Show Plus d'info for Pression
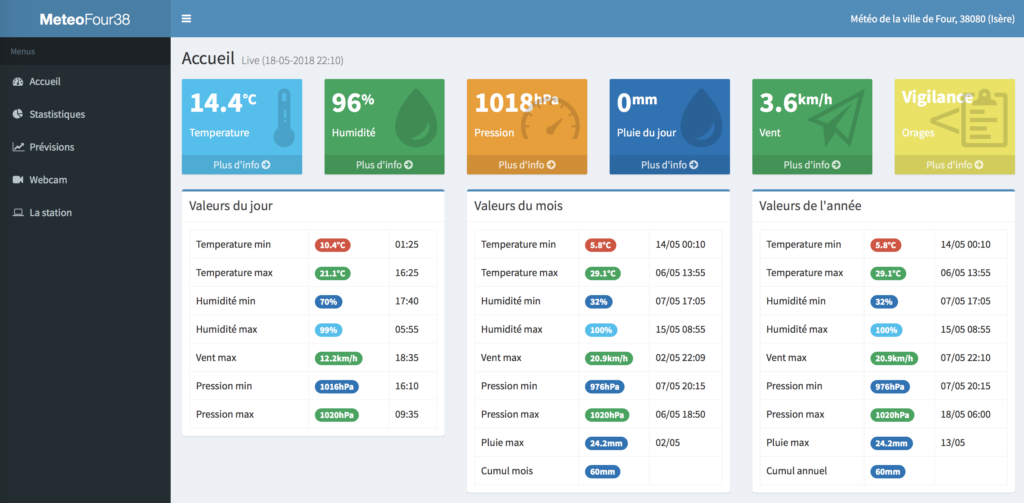1024x503 pixels. tap(527, 165)
